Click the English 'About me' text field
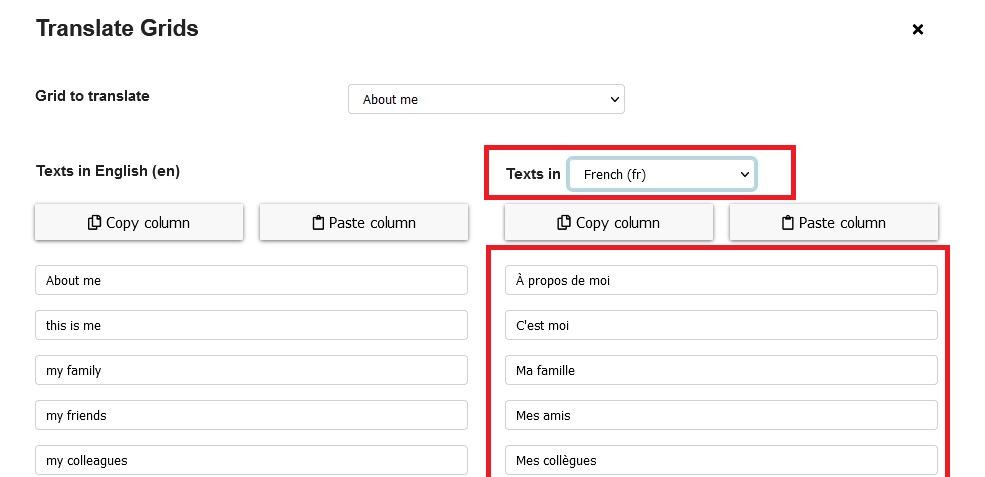The width and height of the screenshot is (985, 477). pyautogui.click(x=251, y=280)
